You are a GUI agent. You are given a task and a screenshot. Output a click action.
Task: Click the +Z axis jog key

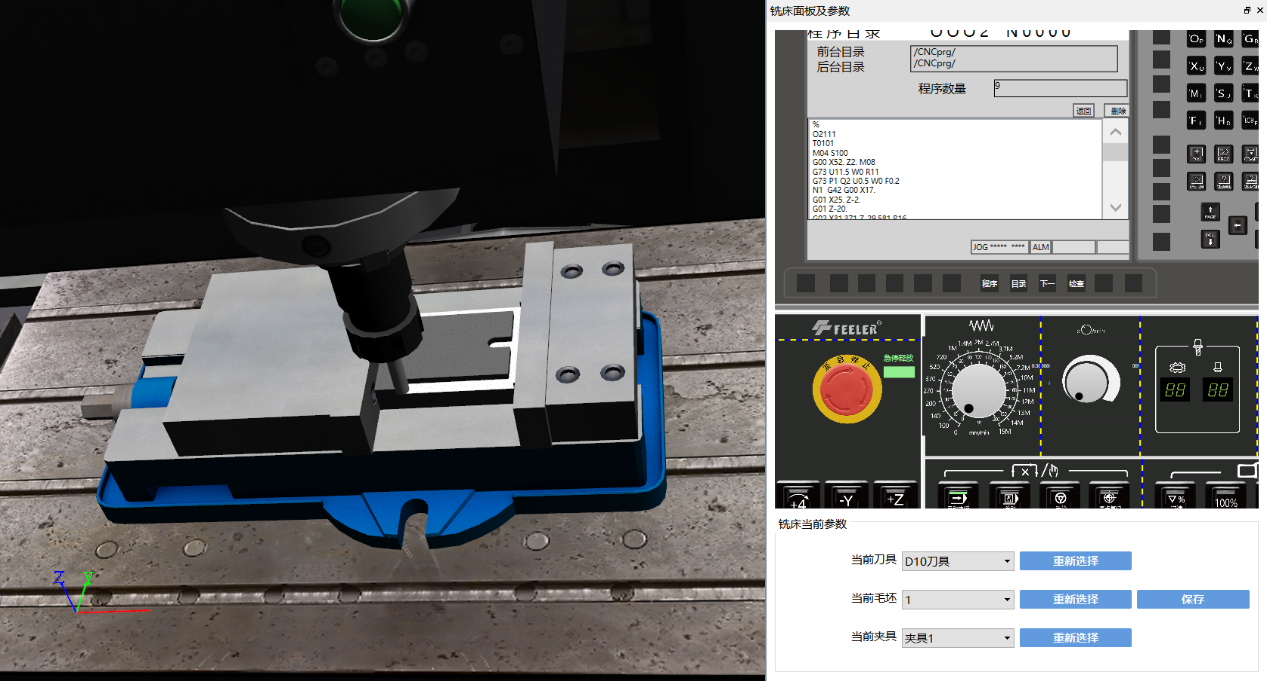895,497
